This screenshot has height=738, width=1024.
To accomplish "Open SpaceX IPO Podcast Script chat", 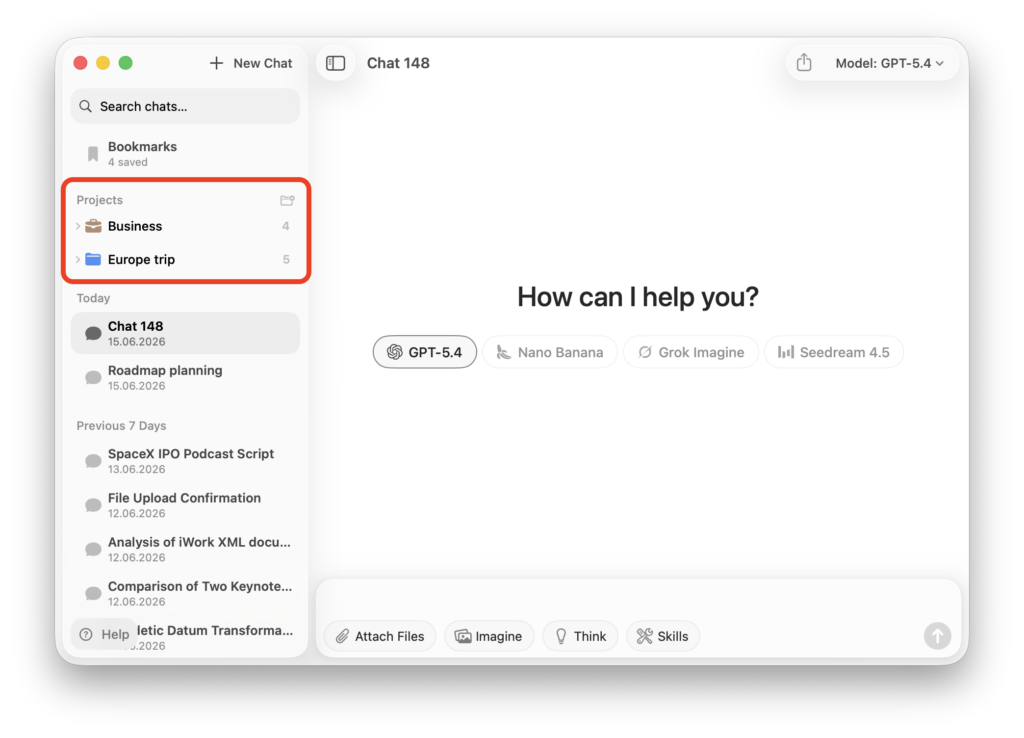I will [185, 461].
